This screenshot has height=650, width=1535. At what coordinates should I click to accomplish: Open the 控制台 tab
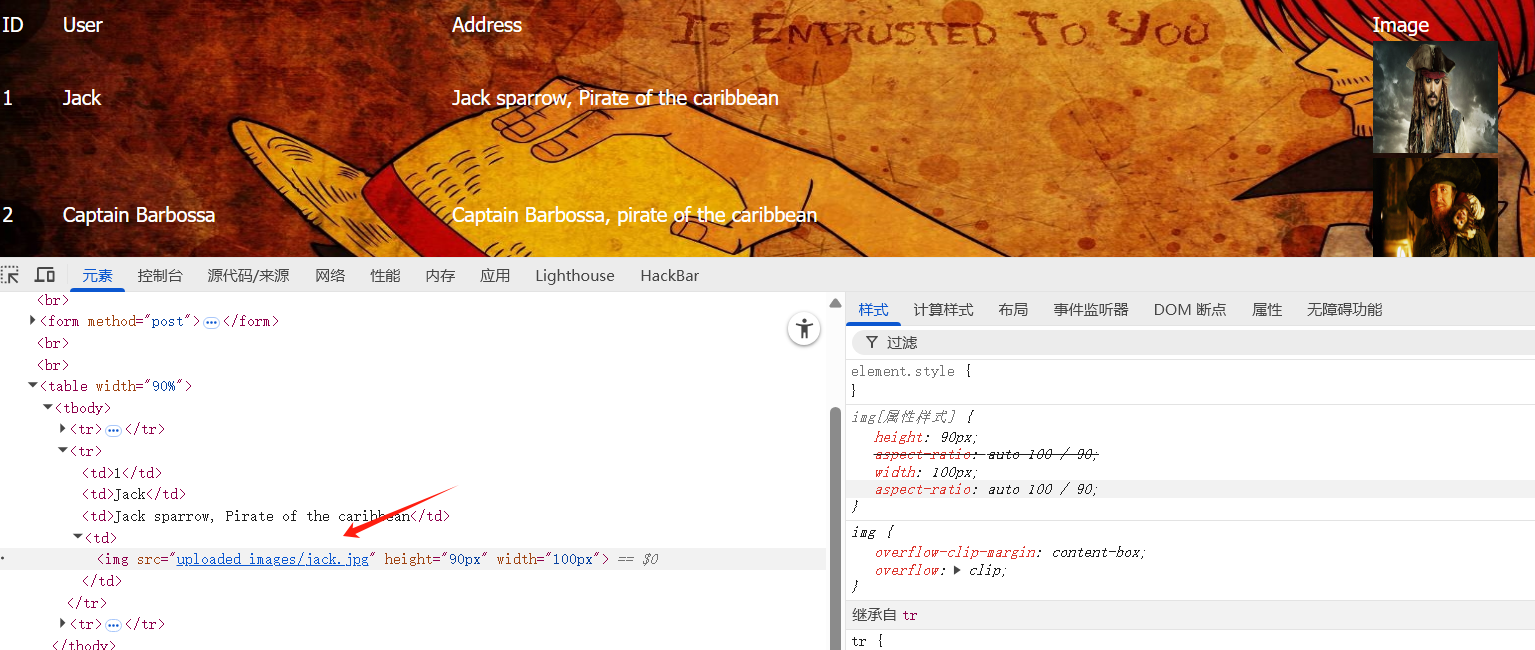coord(160,276)
